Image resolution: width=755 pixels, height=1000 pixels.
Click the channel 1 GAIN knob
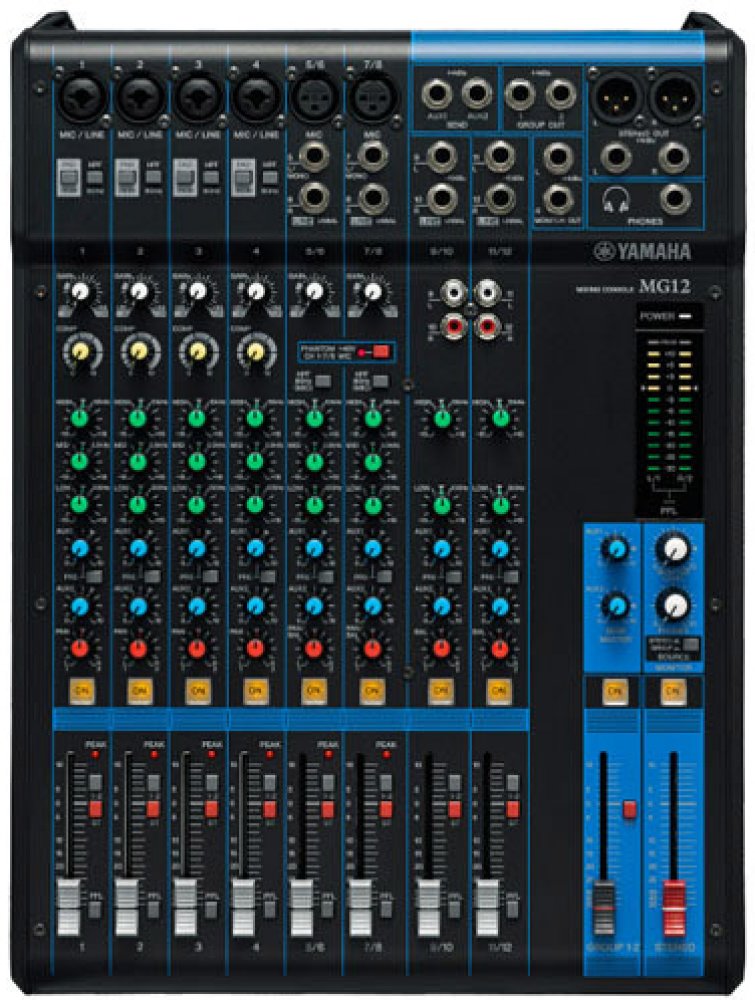81,291
